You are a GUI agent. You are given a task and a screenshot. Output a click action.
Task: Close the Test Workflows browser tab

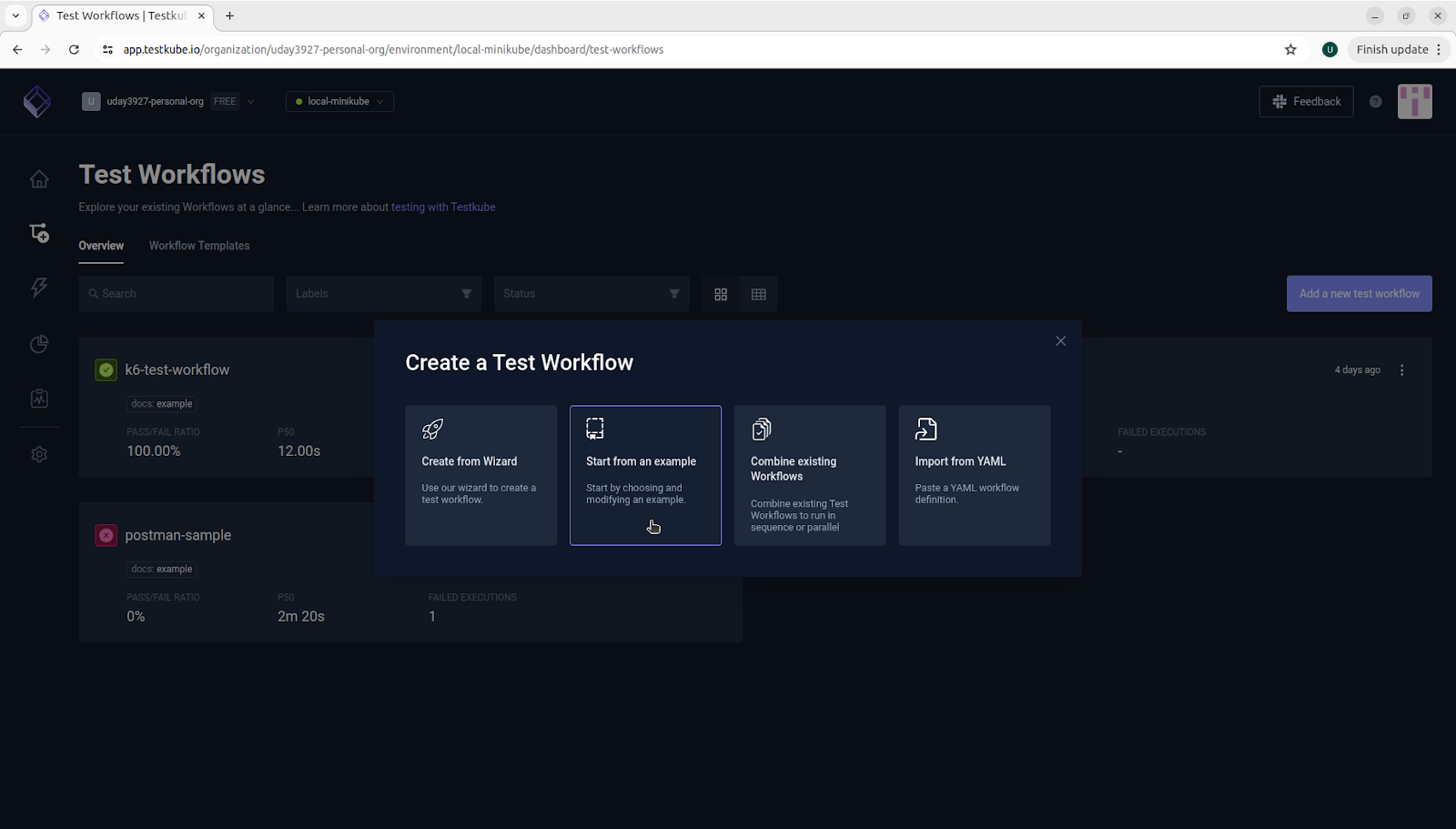click(x=201, y=15)
